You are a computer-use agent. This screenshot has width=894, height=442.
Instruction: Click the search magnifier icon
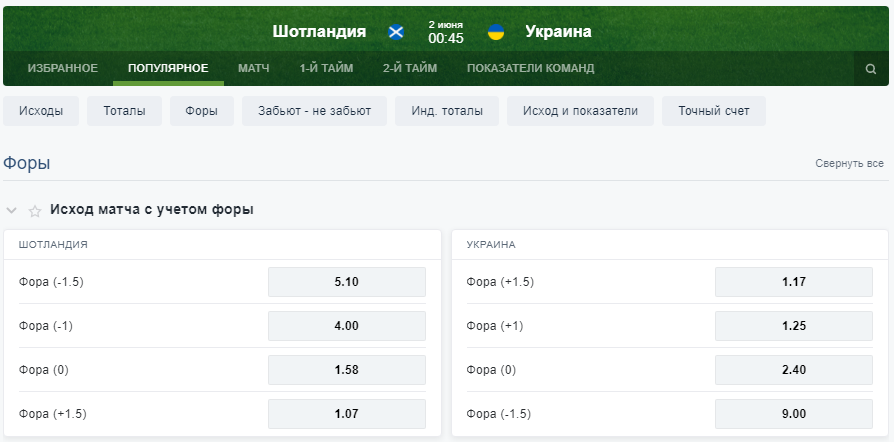(871, 69)
